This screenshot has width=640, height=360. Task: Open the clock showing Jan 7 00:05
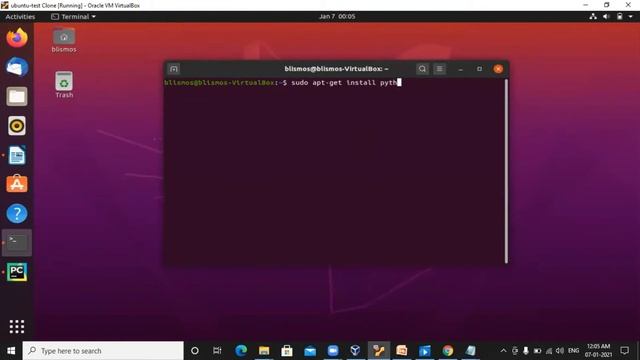pyautogui.click(x=337, y=16)
